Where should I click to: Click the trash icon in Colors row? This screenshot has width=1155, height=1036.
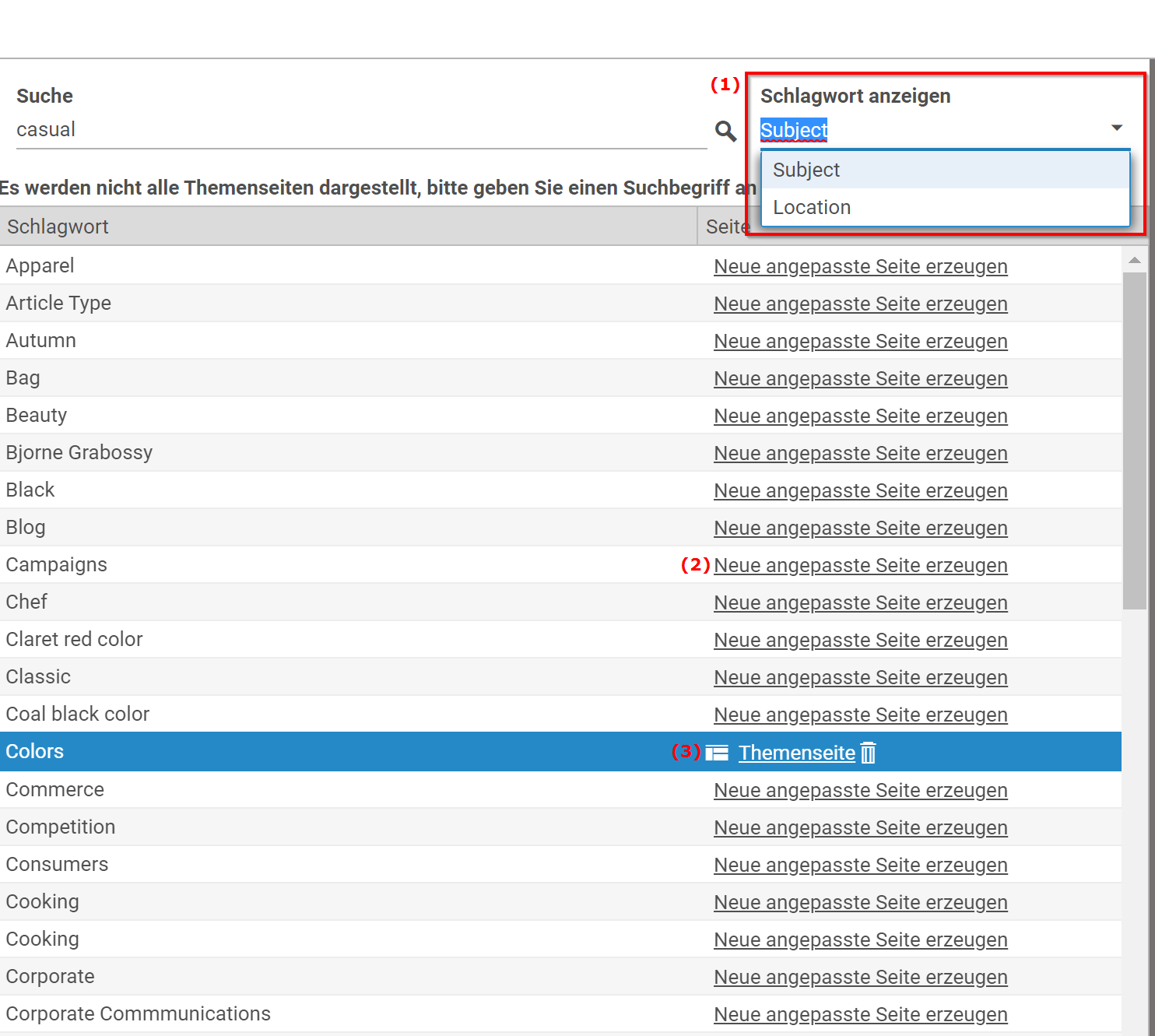tap(869, 753)
